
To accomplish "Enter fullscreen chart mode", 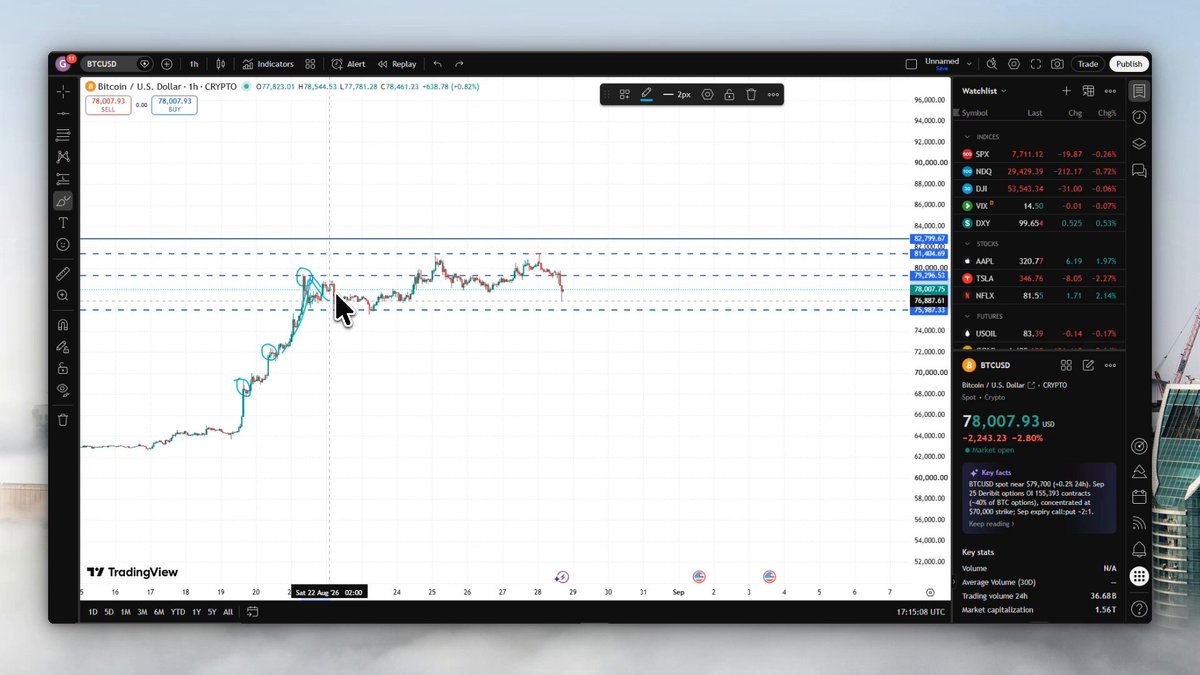I will pos(1036,64).
